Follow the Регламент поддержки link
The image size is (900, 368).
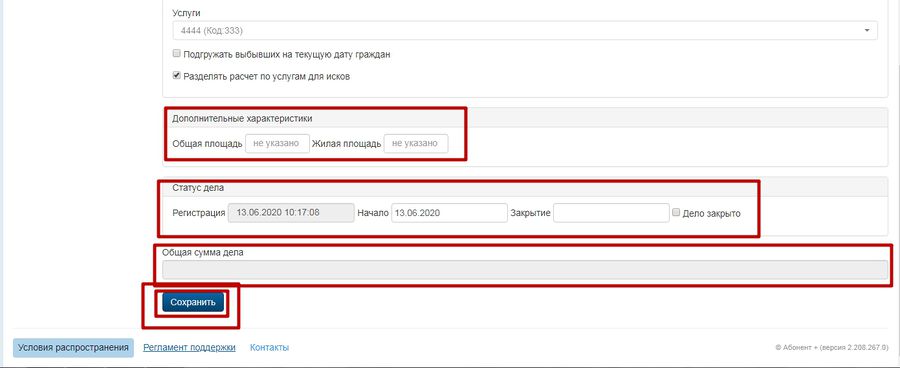pyautogui.click(x=189, y=348)
